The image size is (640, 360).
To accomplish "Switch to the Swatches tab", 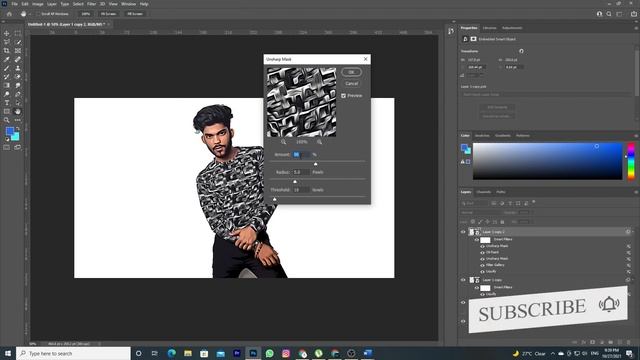I will tap(482, 136).
